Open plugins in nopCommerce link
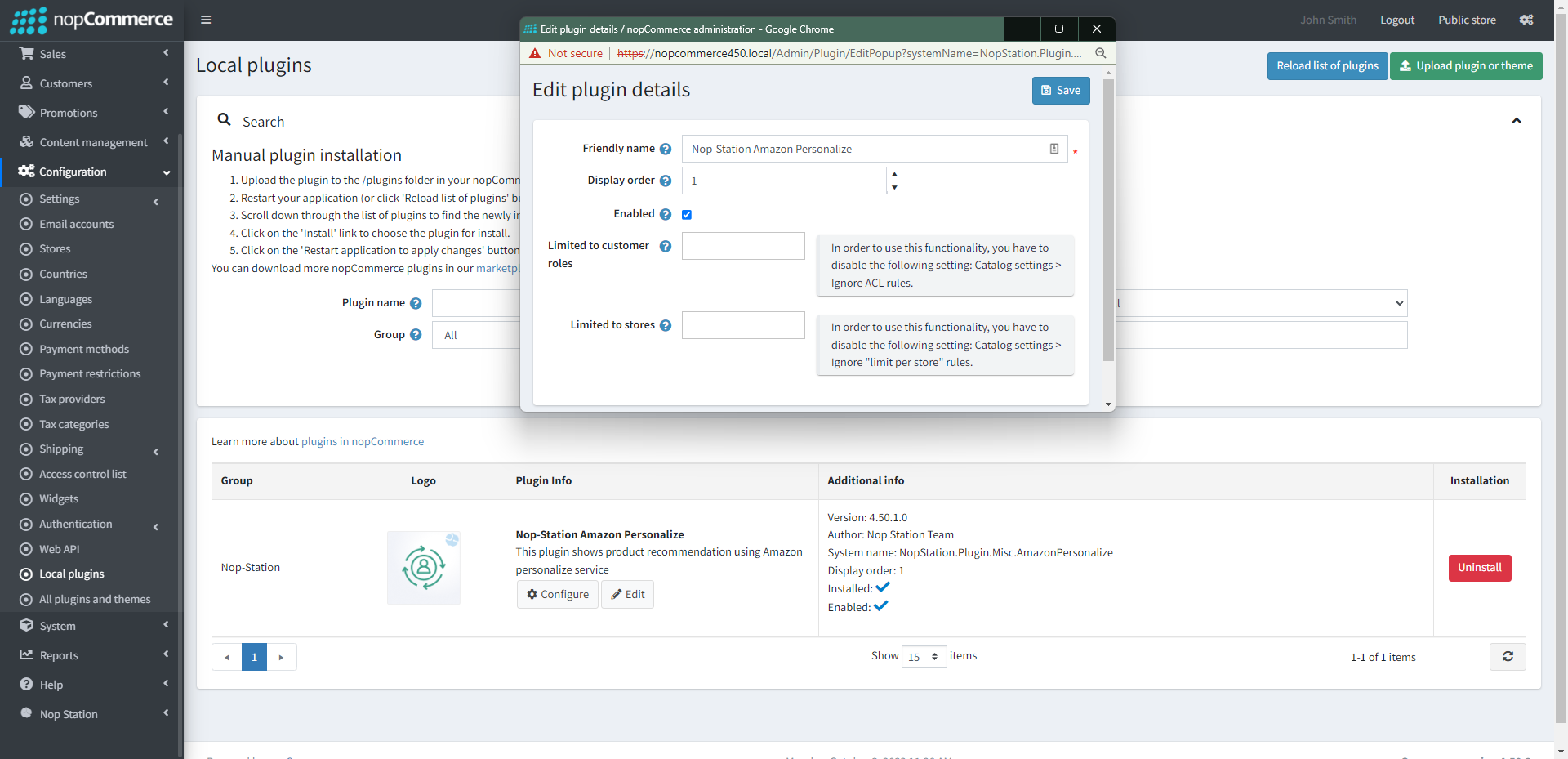Viewport: 1568px width, 759px height. pyautogui.click(x=363, y=441)
